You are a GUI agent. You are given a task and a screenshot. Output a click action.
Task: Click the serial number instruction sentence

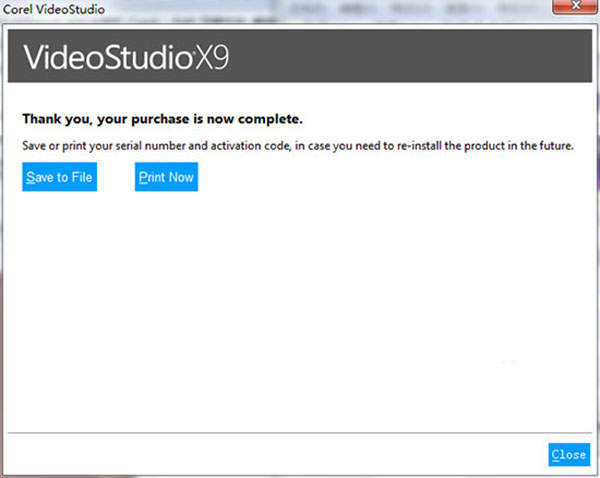[297, 146]
